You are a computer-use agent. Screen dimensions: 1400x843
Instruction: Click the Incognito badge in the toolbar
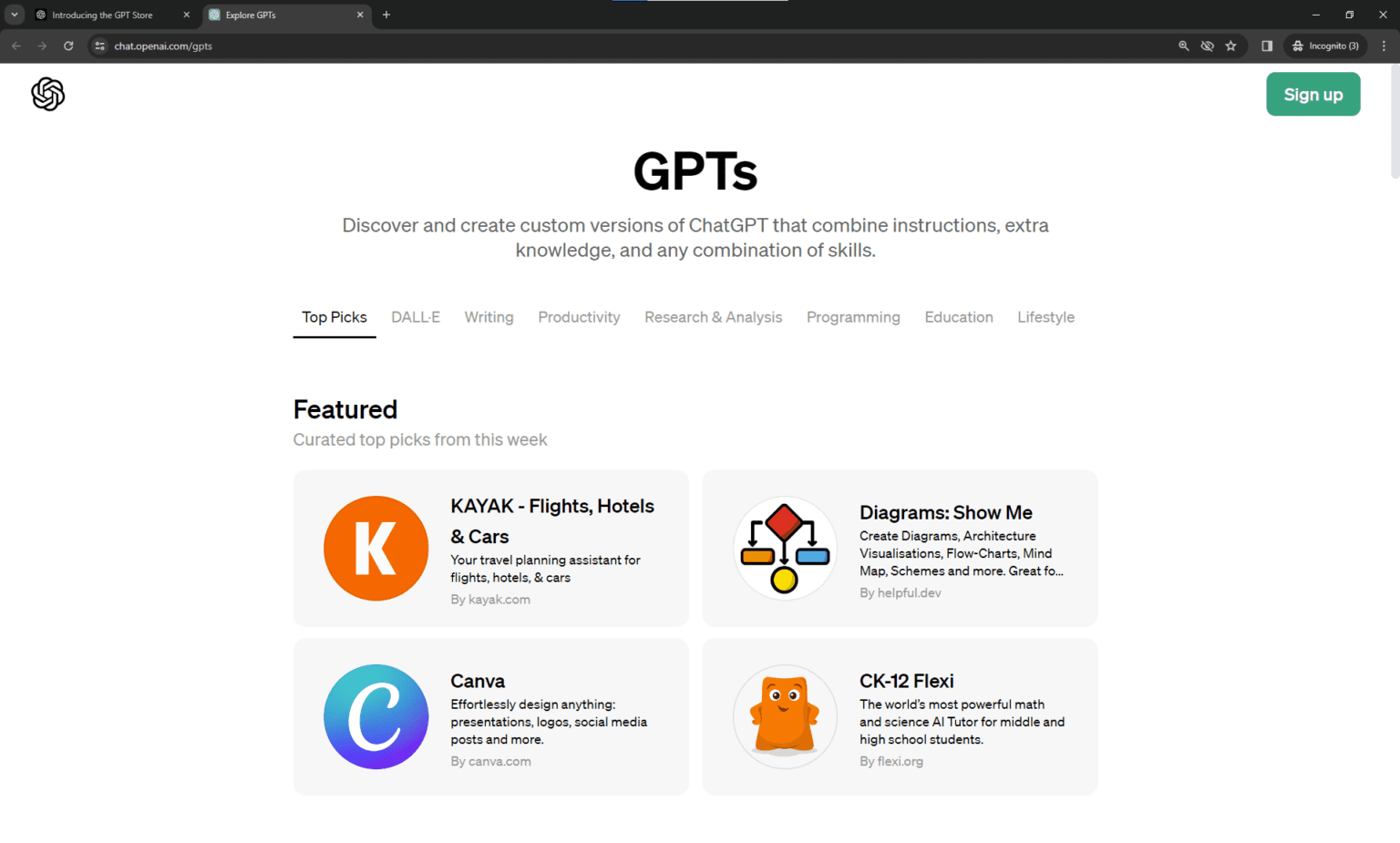point(1325,46)
